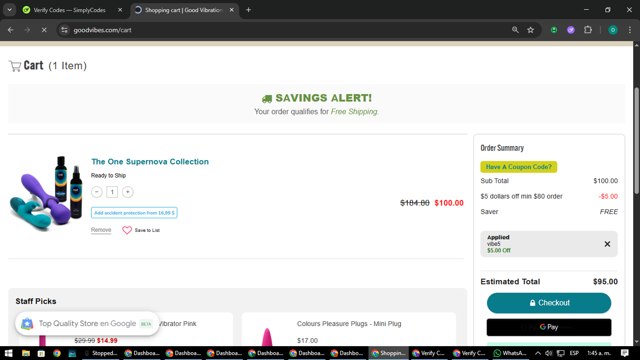The width and height of the screenshot is (640, 360).
Task: Open the green SimplyCodes extension icon
Action: tap(554, 30)
